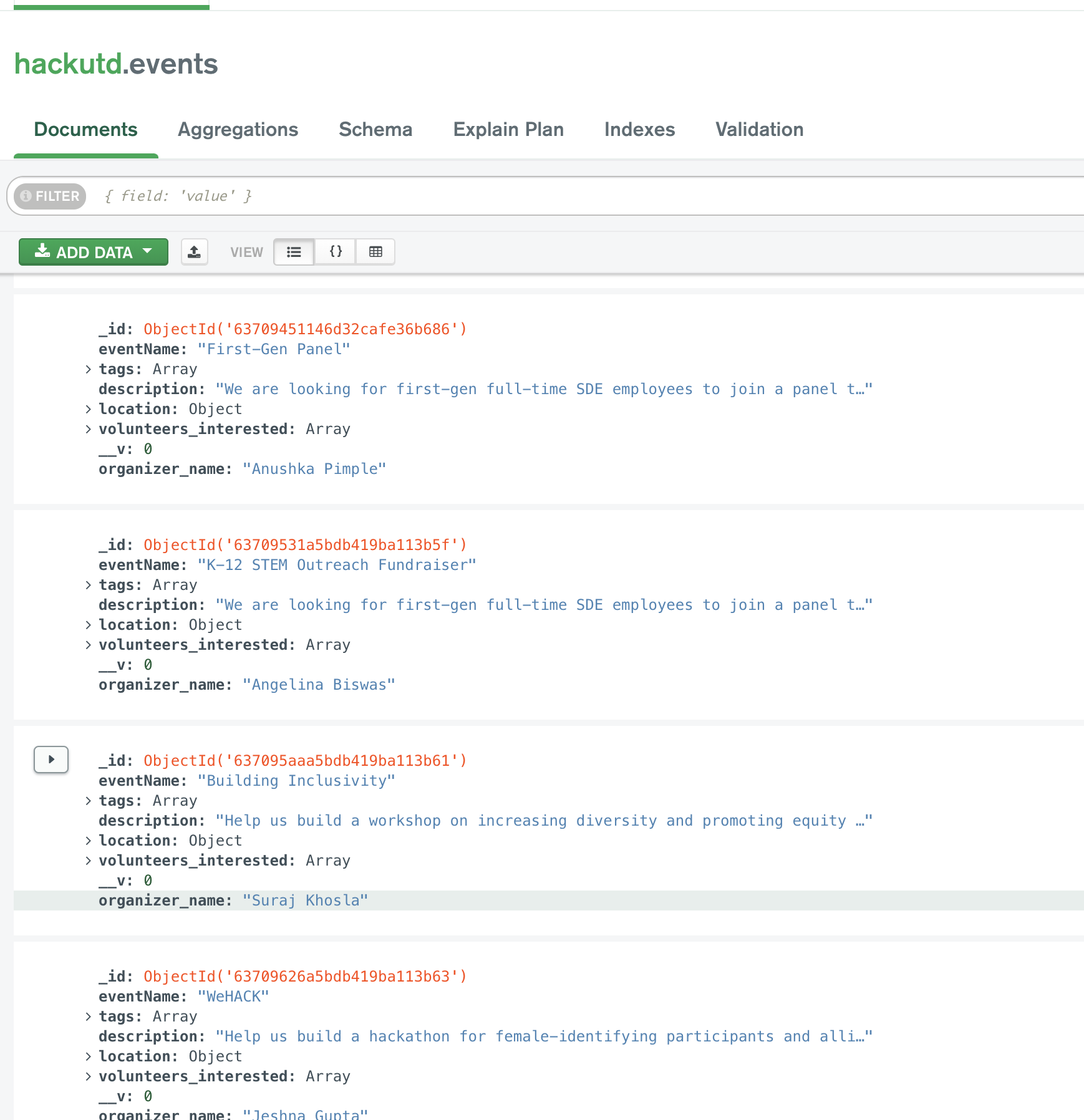Go to the Explain Plan tab
Image resolution: width=1084 pixels, height=1120 pixels.
508,130
